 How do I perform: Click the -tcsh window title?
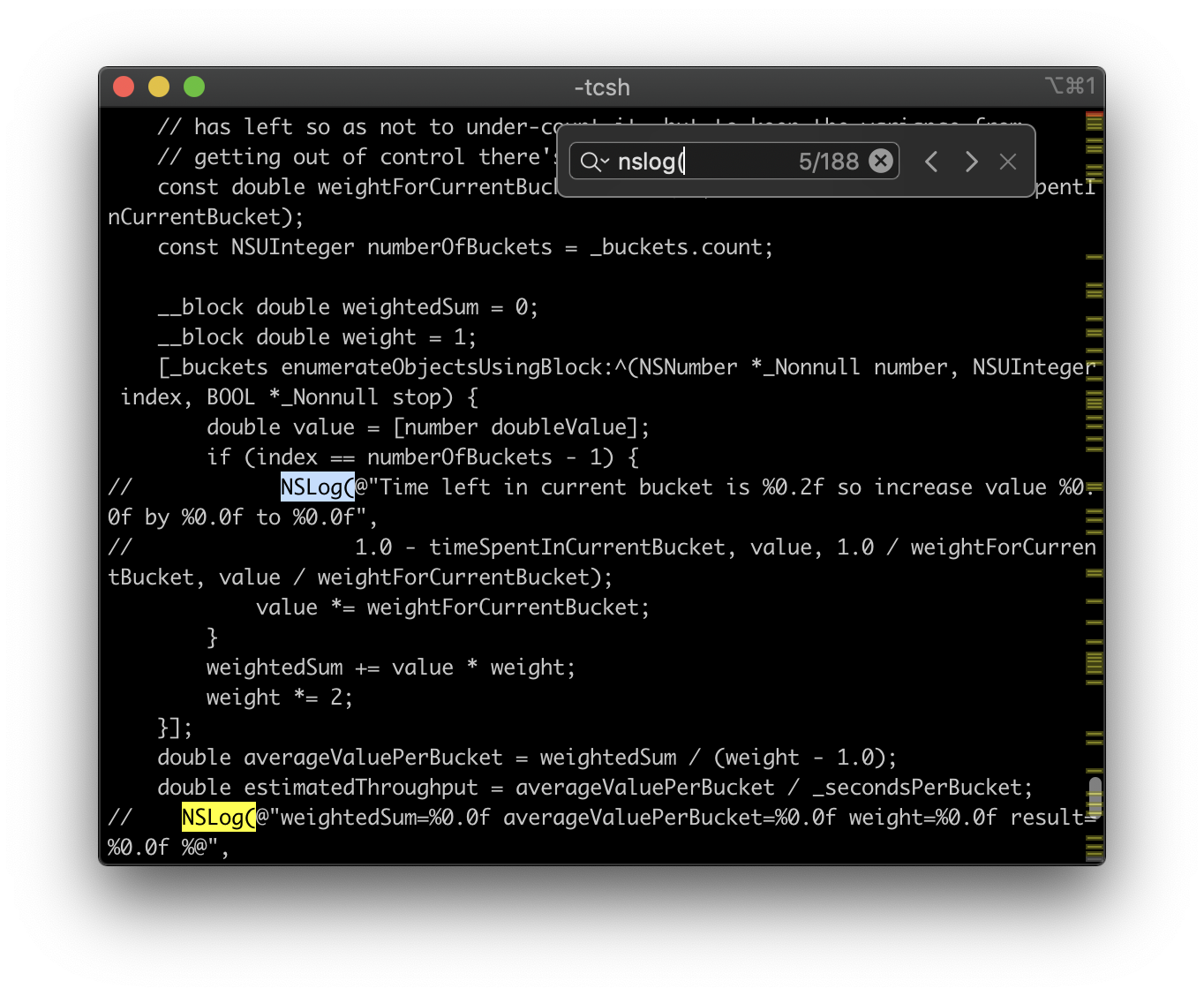click(x=602, y=87)
